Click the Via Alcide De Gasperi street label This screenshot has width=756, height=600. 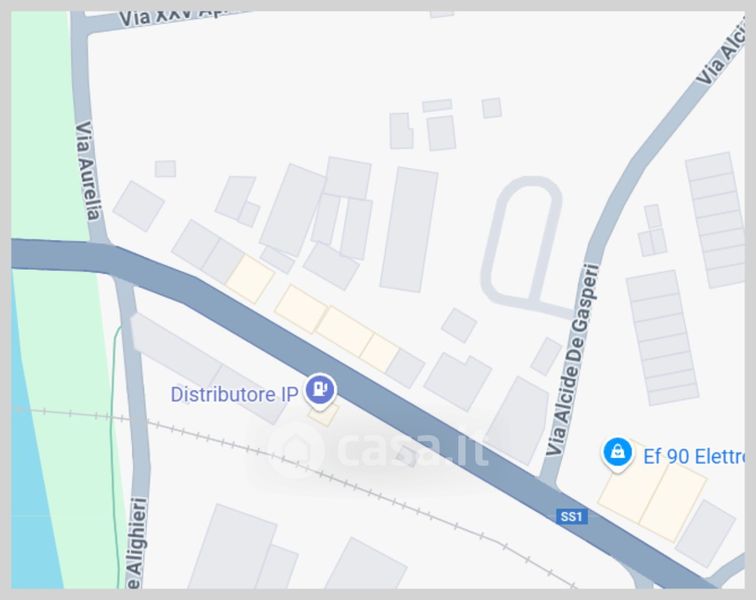tap(573, 360)
